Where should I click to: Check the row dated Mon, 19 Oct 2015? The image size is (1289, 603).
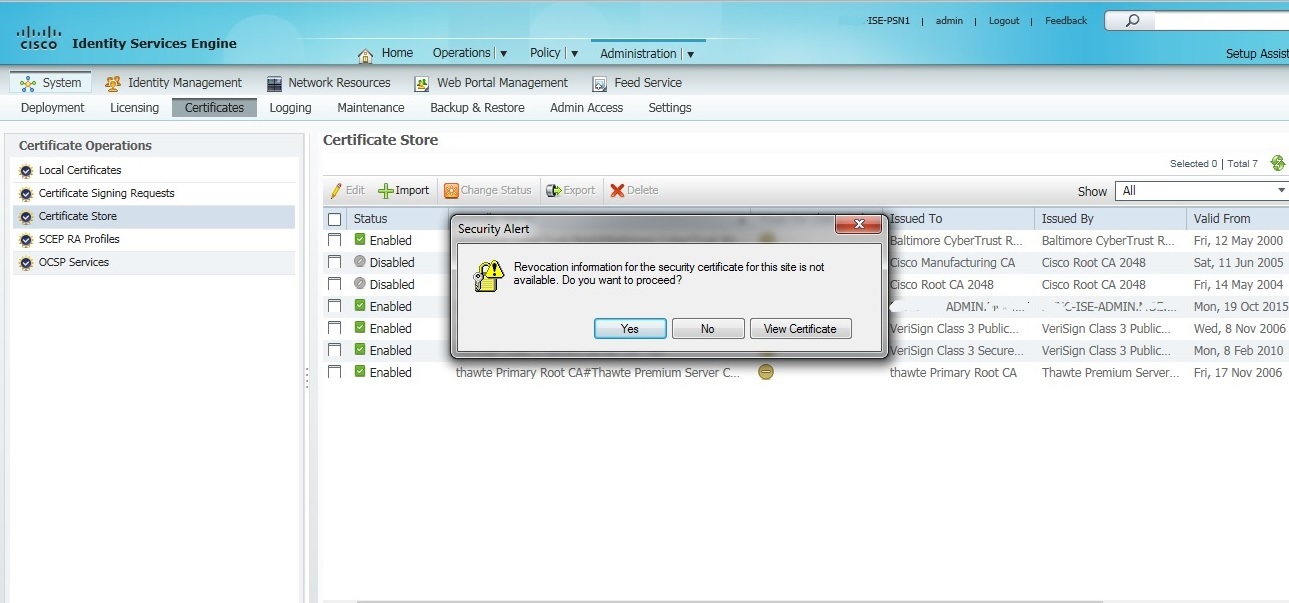(334, 306)
